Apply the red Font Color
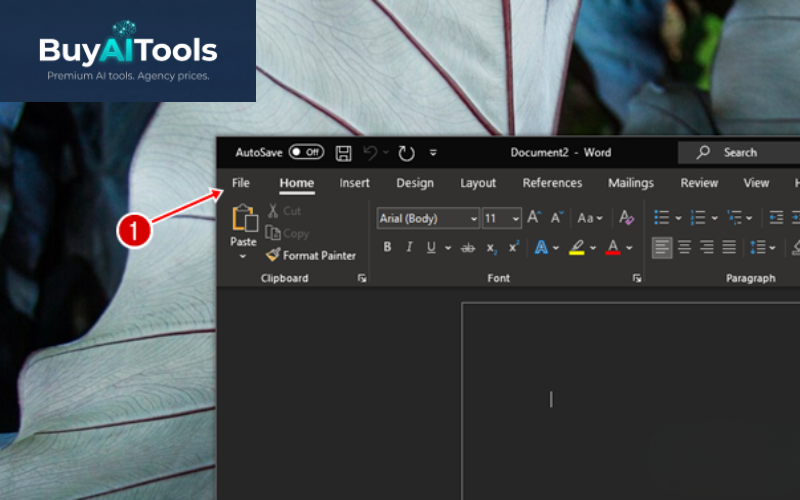The width and height of the screenshot is (800, 500). [x=613, y=247]
